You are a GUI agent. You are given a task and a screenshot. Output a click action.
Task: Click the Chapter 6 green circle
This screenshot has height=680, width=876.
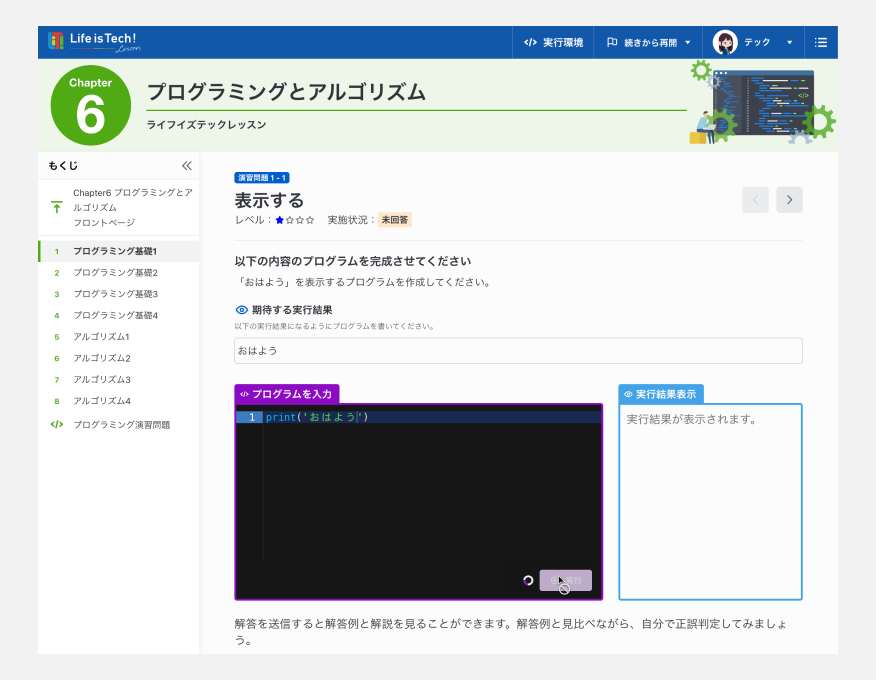tap(91, 105)
